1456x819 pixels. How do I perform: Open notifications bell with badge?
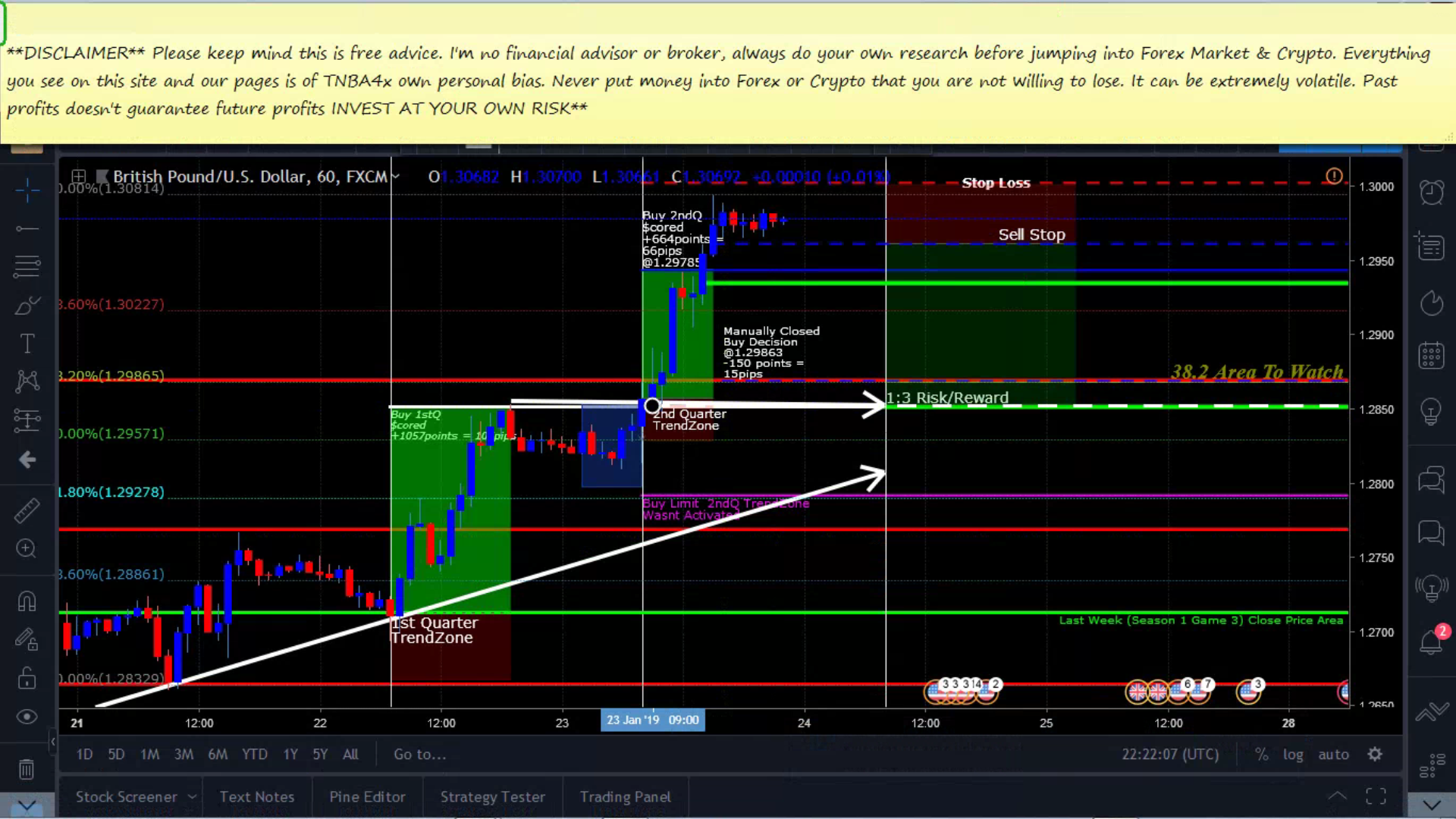coord(1431,642)
